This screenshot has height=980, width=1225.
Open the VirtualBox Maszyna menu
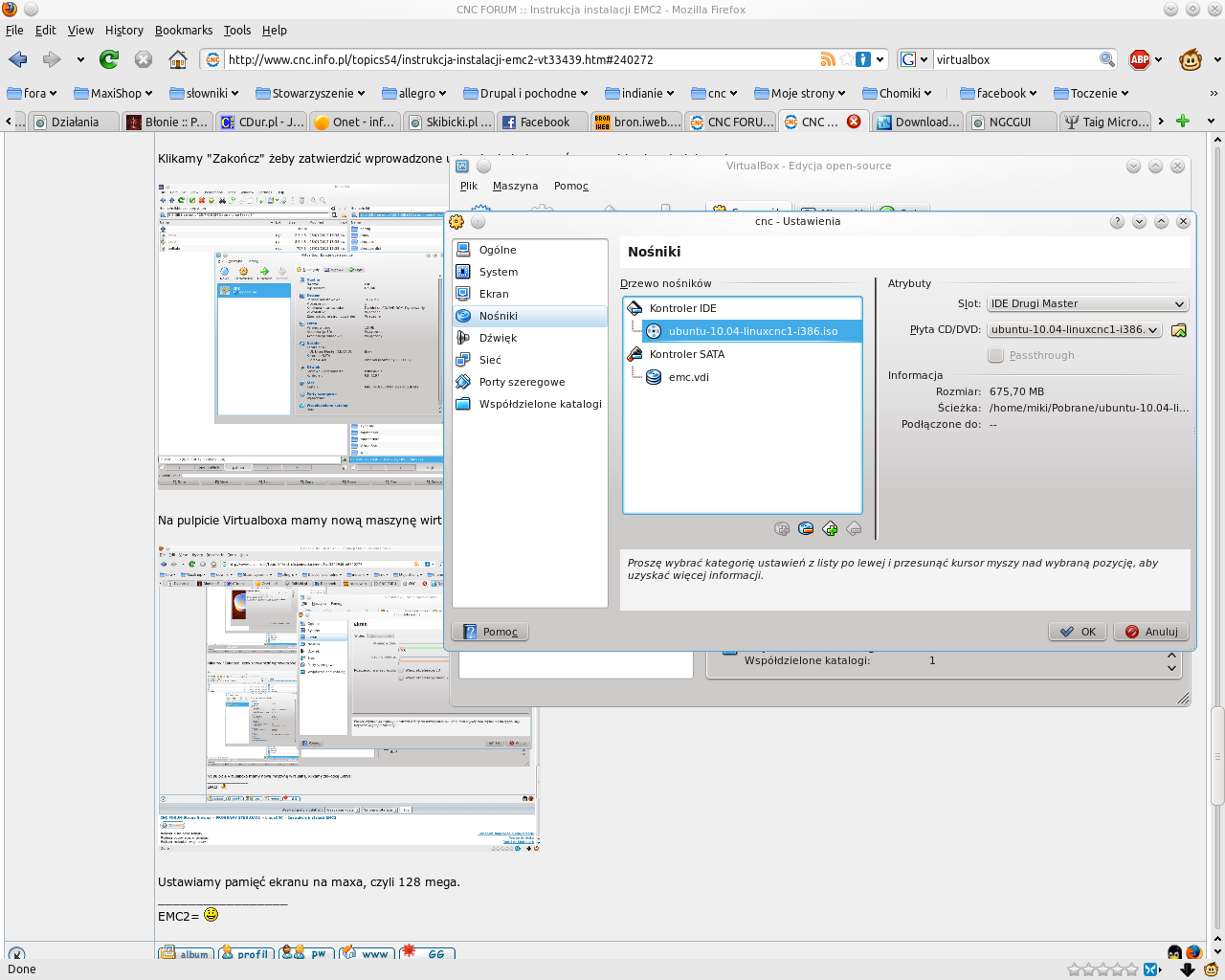pos(515,186)
